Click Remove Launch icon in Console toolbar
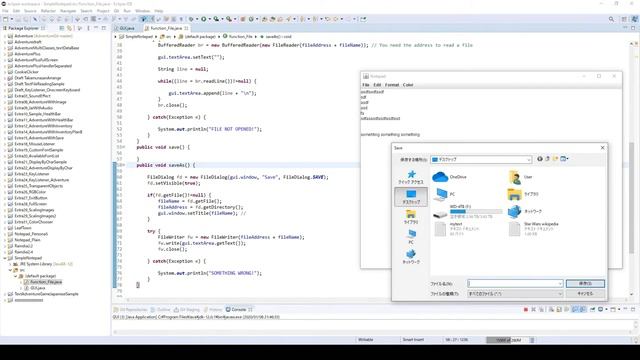The width and height of the screenshot is (640, 360). pyautogui.click(x=533, y=310)
